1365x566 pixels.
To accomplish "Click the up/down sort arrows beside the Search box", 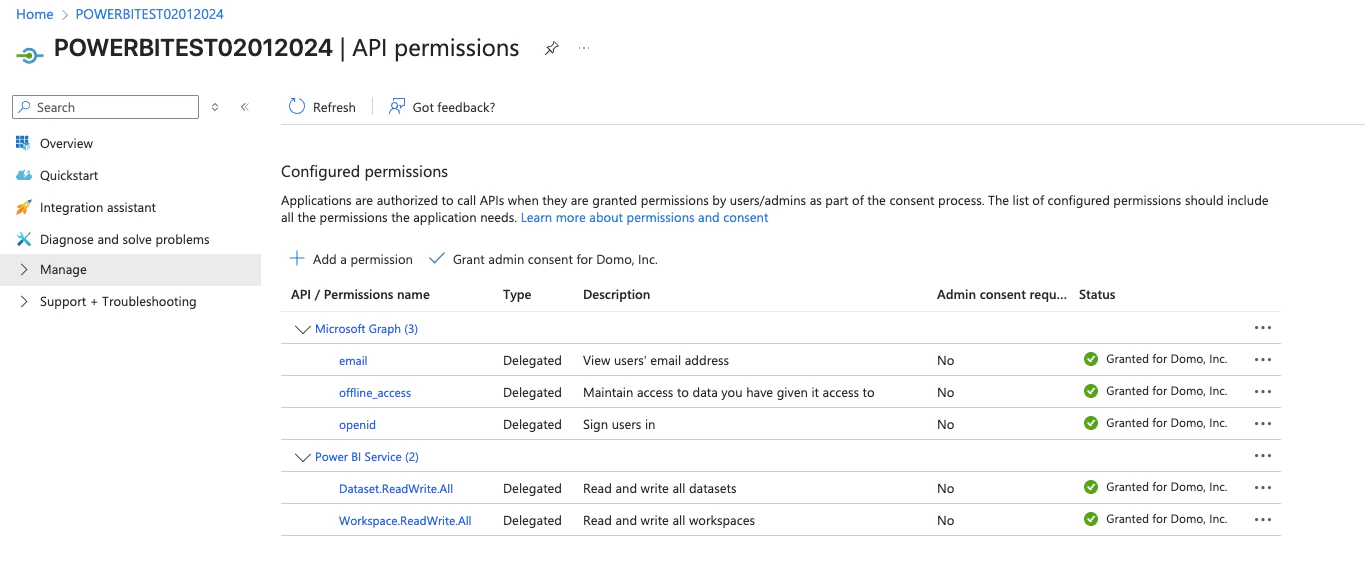I will (215, 107).
